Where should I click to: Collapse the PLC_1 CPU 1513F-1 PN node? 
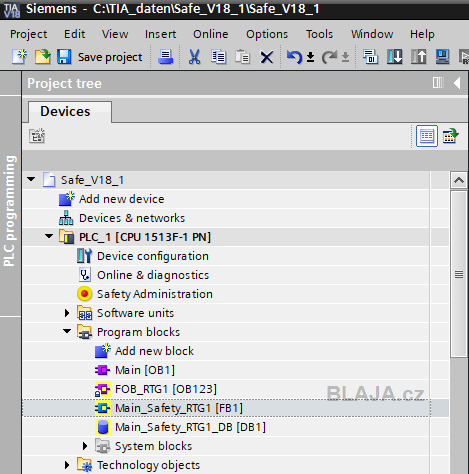click(x=49, y=237)
